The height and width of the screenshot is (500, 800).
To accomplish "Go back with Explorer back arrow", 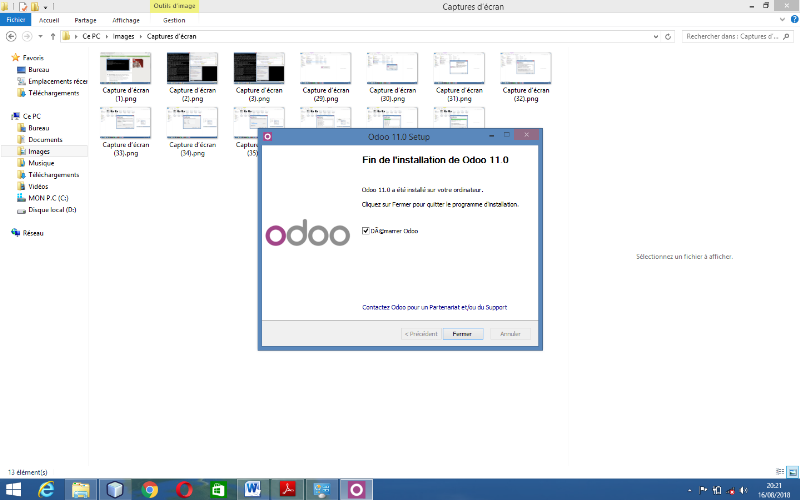I will tap(11, 36).
